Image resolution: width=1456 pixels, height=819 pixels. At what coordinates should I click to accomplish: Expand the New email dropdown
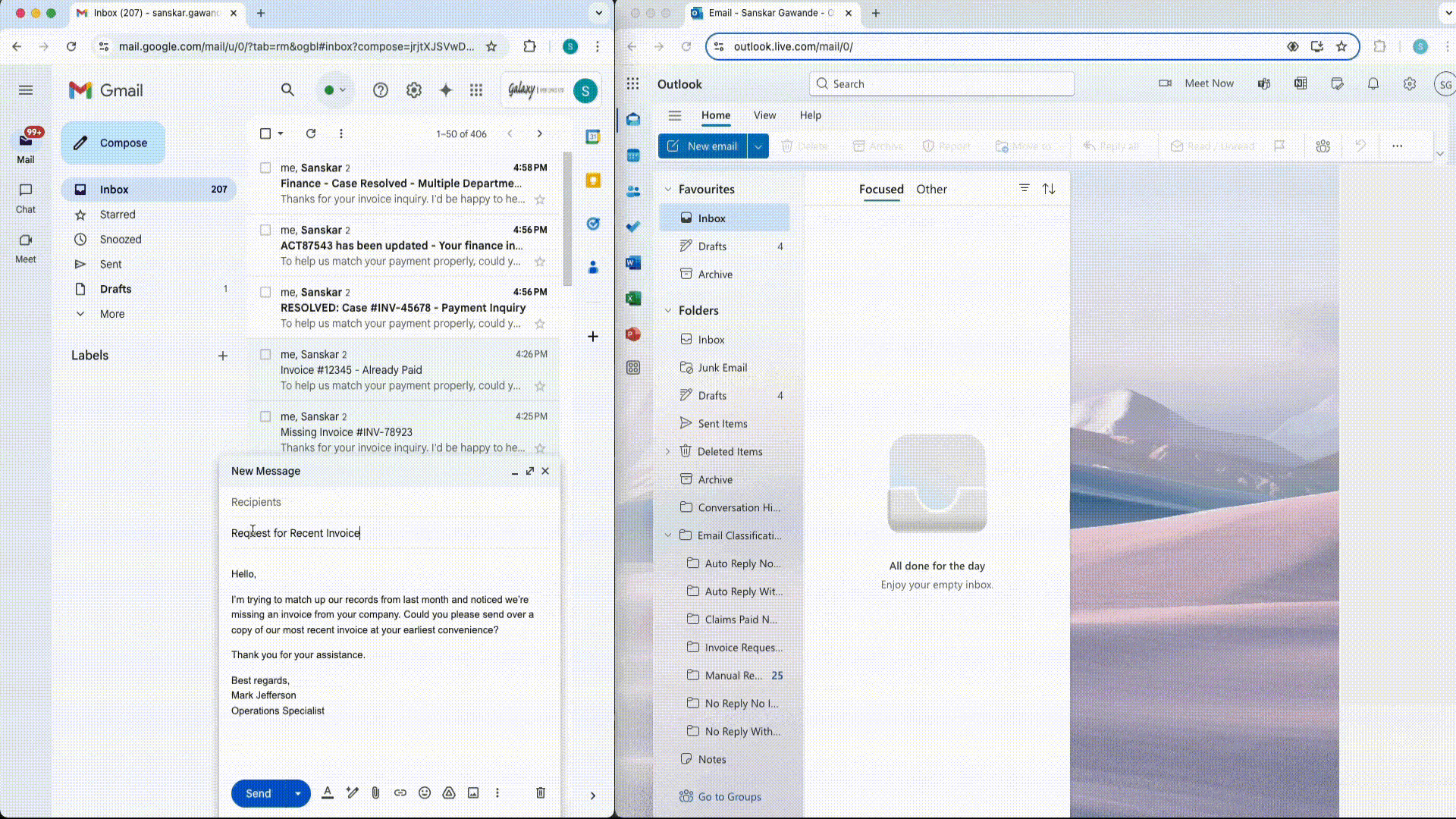(758, 146)
